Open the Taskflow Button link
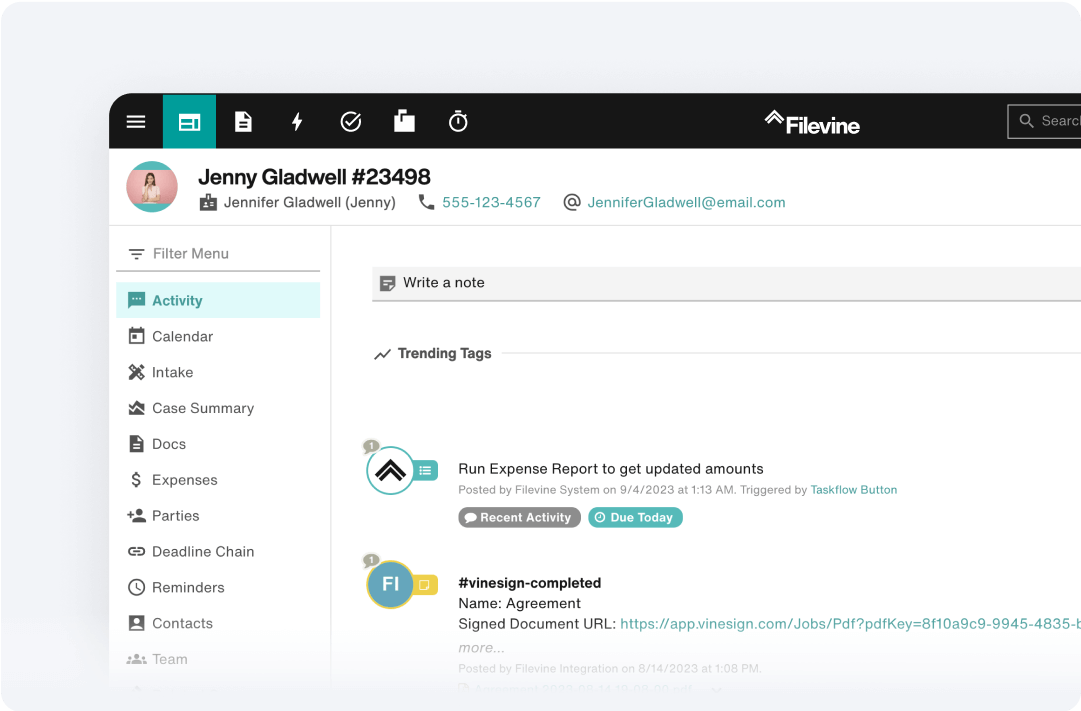Image resolution: width=1081 pixels, height=711 pixels. click(853, 490)
